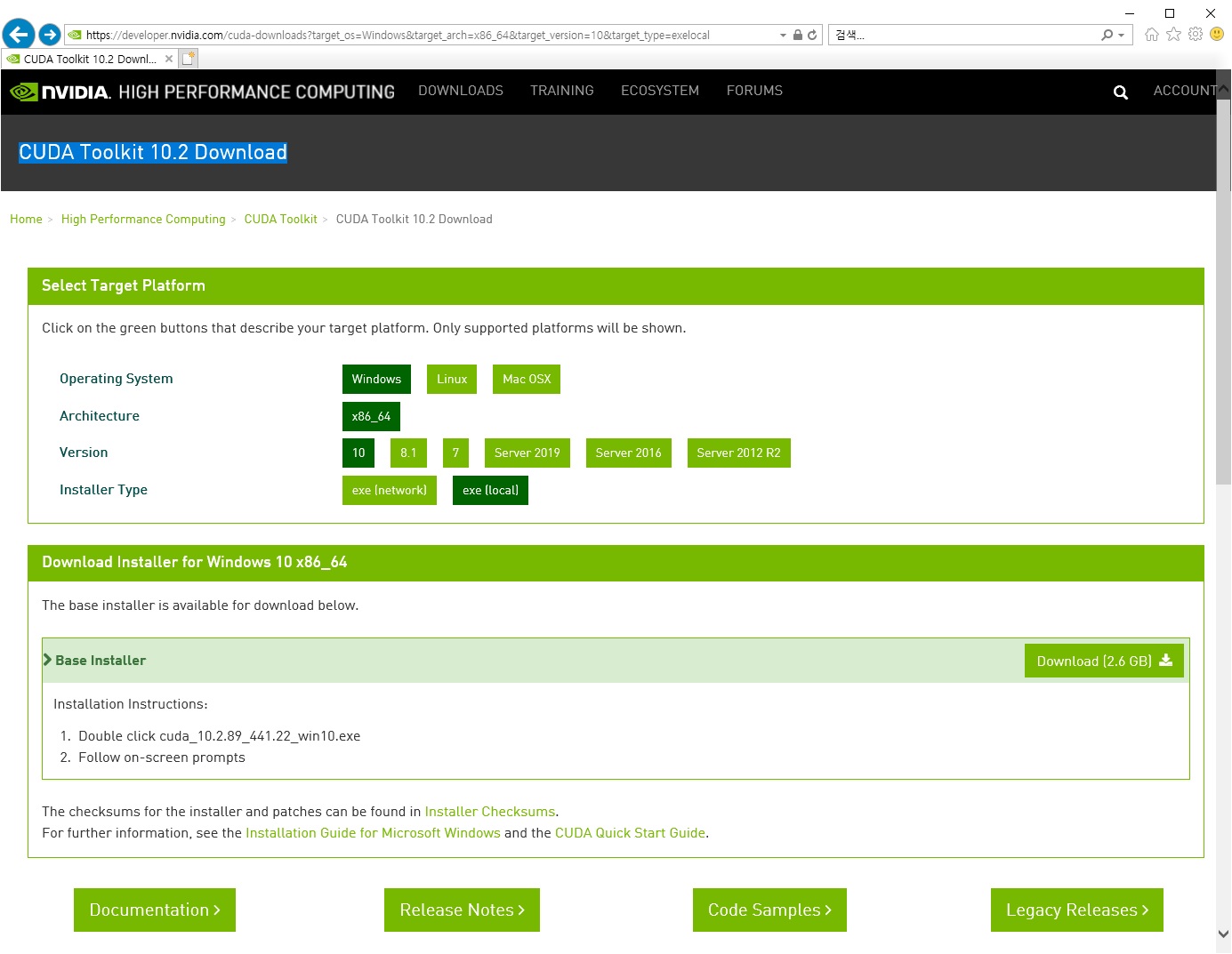Click the CUDA Toolkit 10.2 Download heading
The image size is (1232, 954).
pos(153,152)
